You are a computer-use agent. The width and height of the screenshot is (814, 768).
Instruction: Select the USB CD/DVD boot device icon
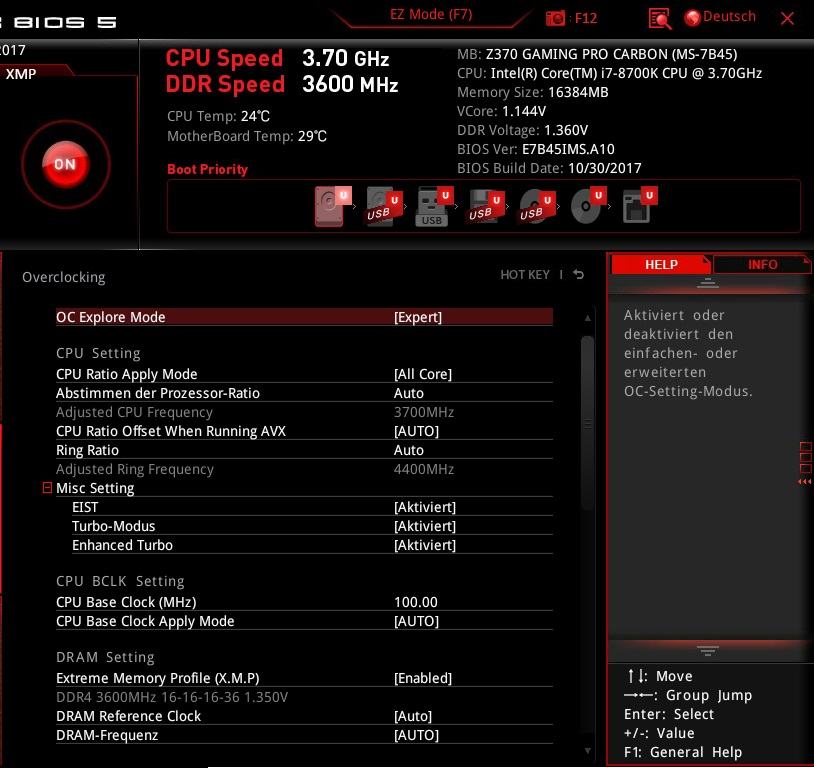click(x=537, y=206)
